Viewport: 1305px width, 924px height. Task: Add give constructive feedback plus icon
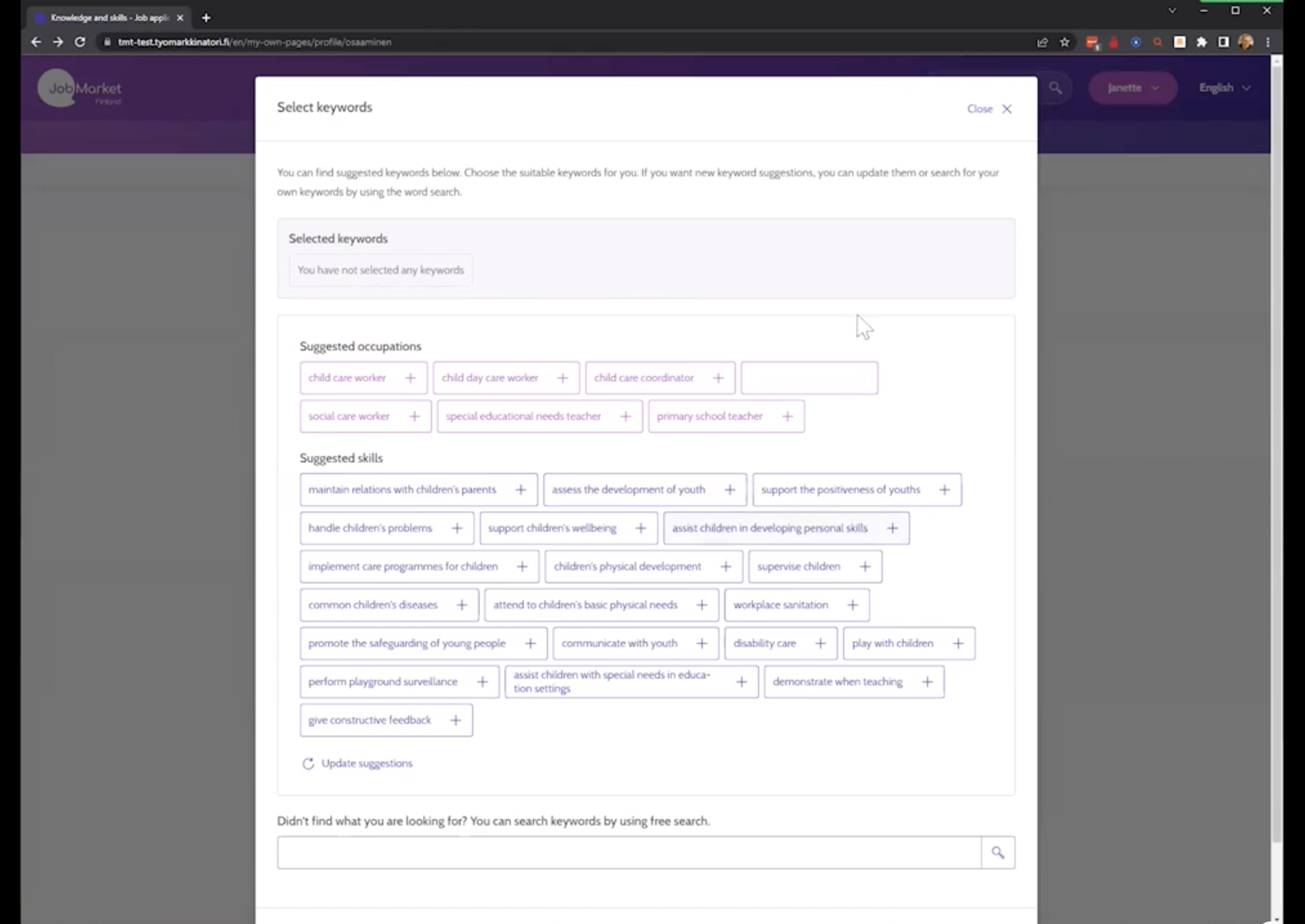pyautogui.click(x=456, y=720)
